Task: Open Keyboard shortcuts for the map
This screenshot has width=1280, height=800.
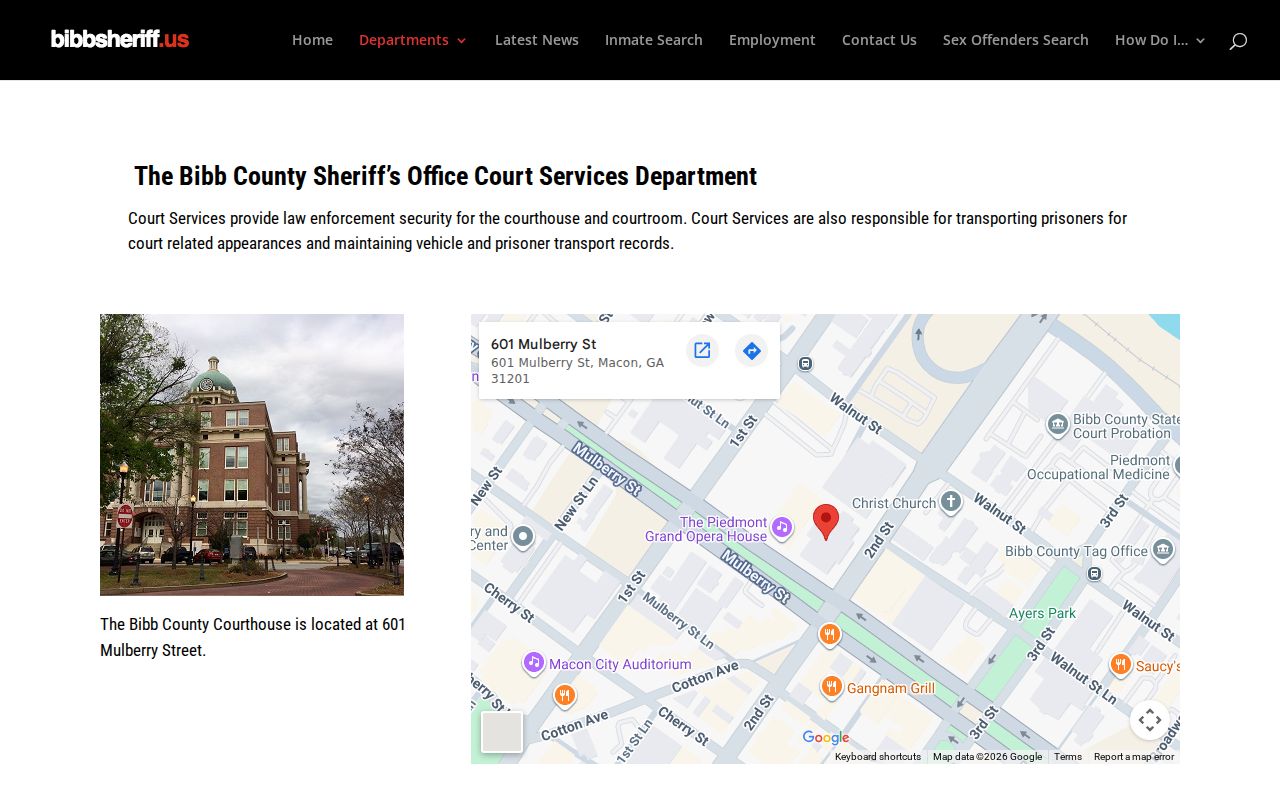Action: [878, 757]
